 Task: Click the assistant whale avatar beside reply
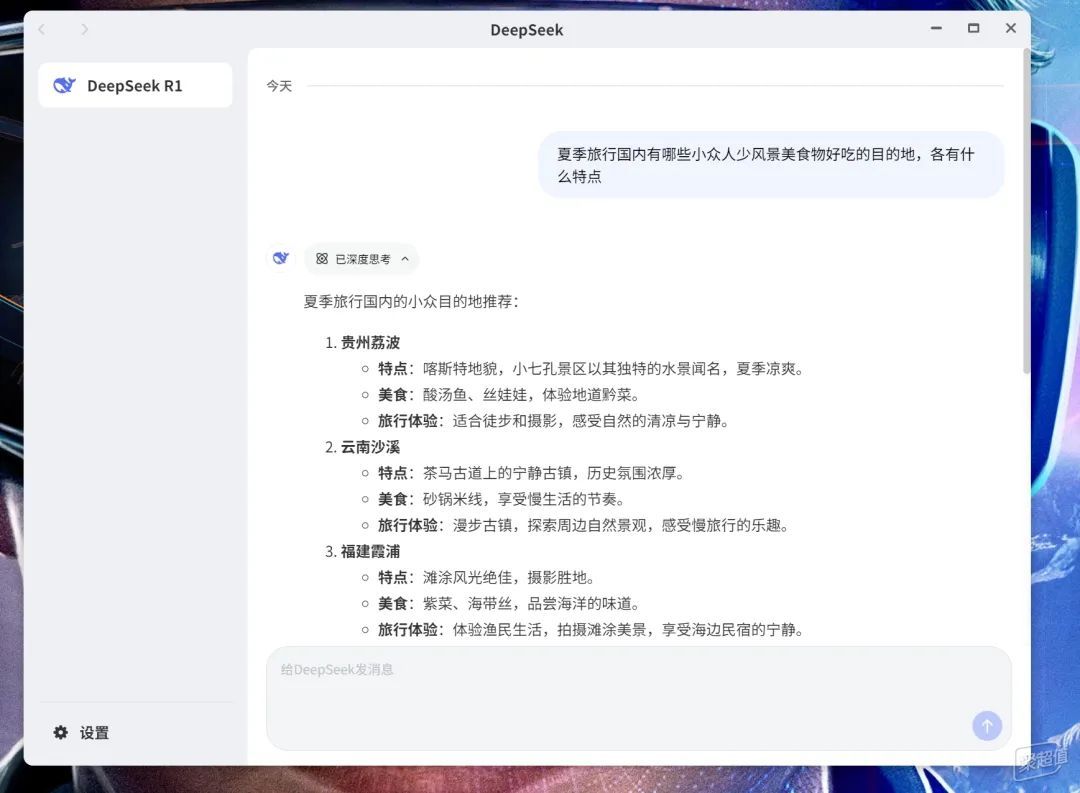click(280, 258)
